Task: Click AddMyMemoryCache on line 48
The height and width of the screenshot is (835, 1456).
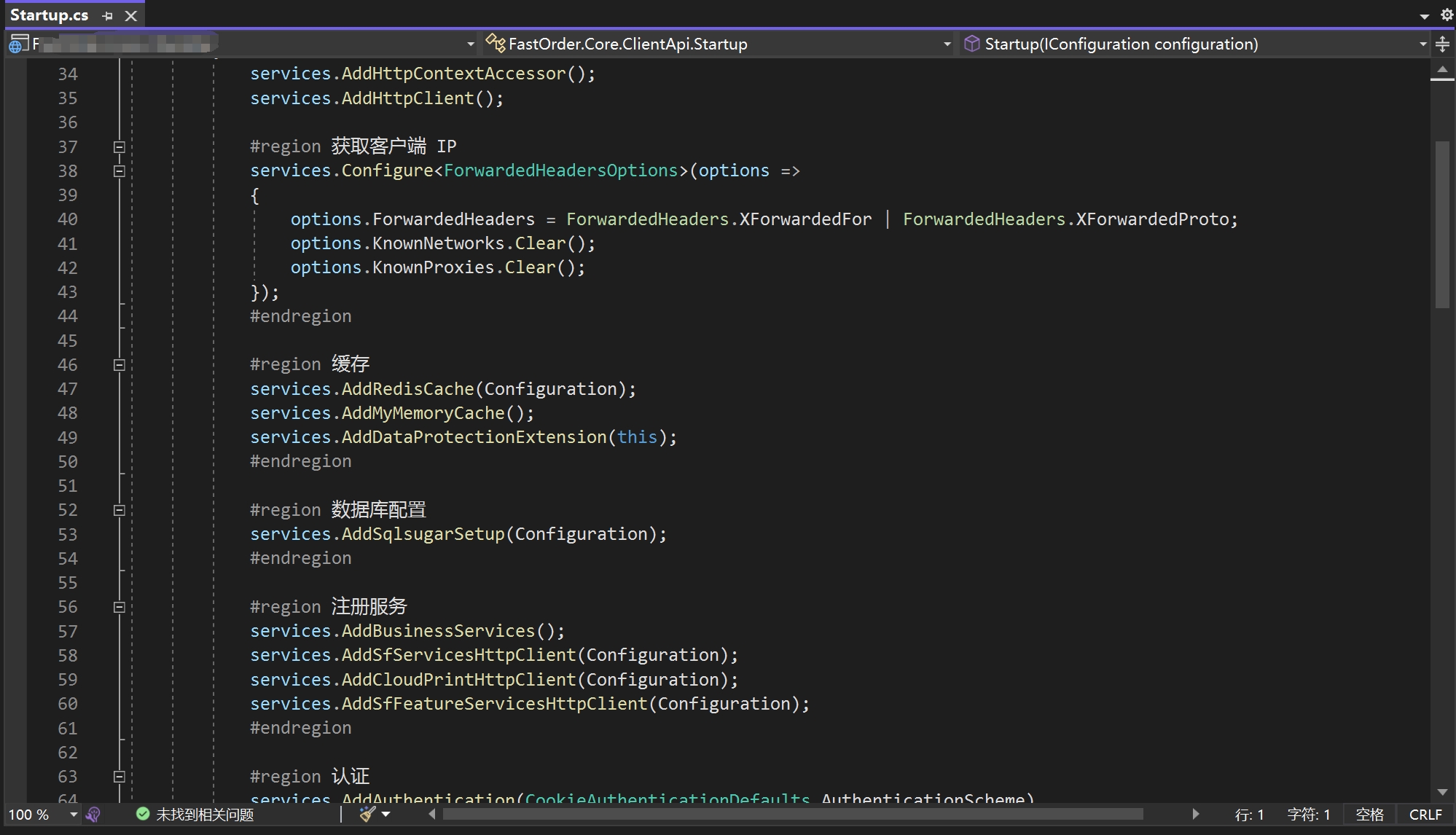Action: 423,413
